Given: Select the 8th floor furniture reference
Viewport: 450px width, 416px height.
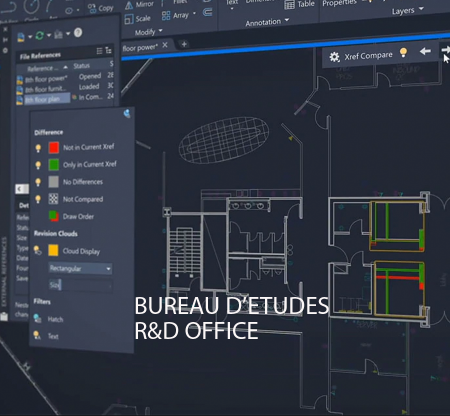Looking at the screenshot, I should tap(45, 89).
